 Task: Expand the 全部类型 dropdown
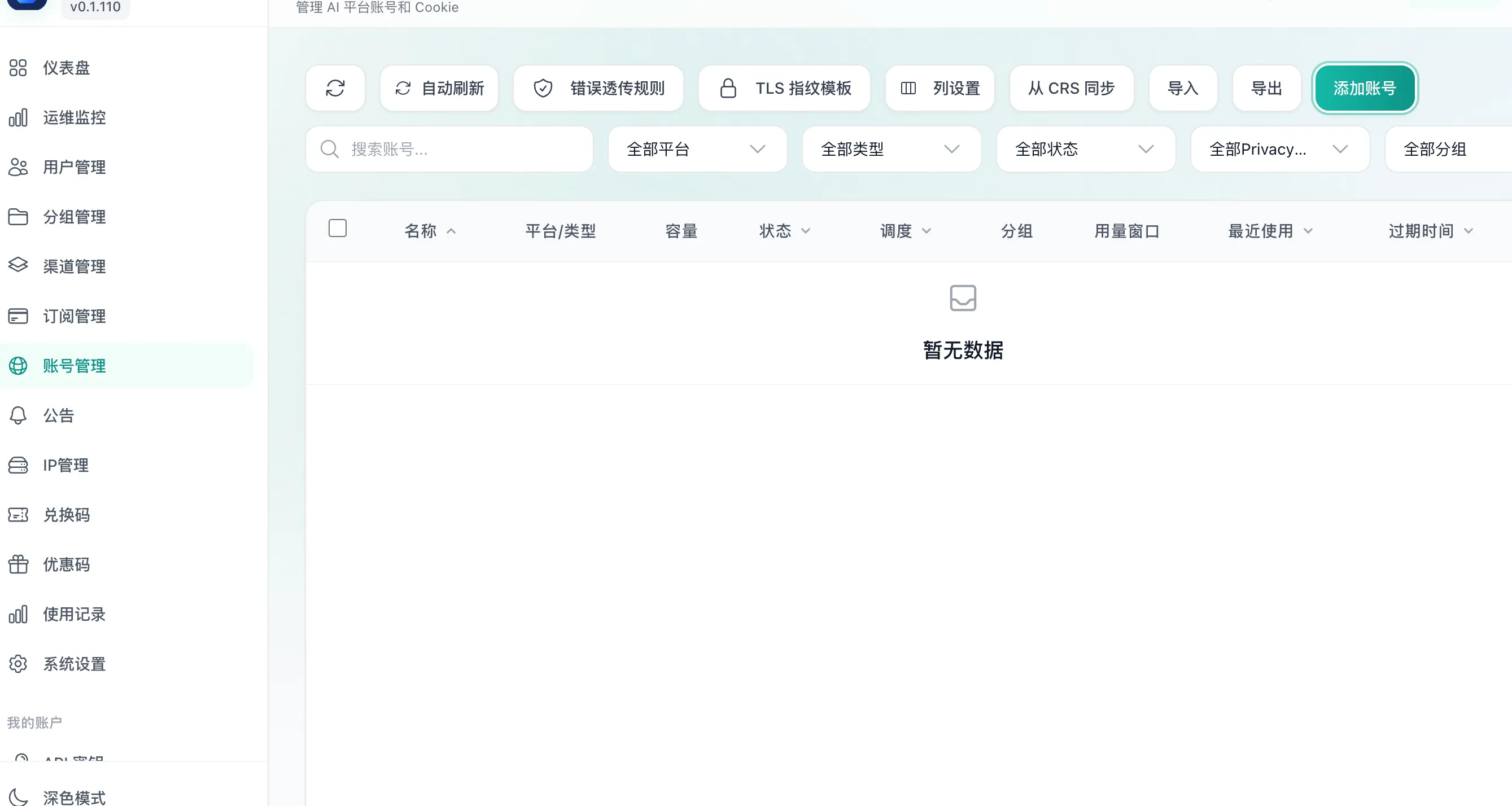pyautogui.click(x=891, y=149)
